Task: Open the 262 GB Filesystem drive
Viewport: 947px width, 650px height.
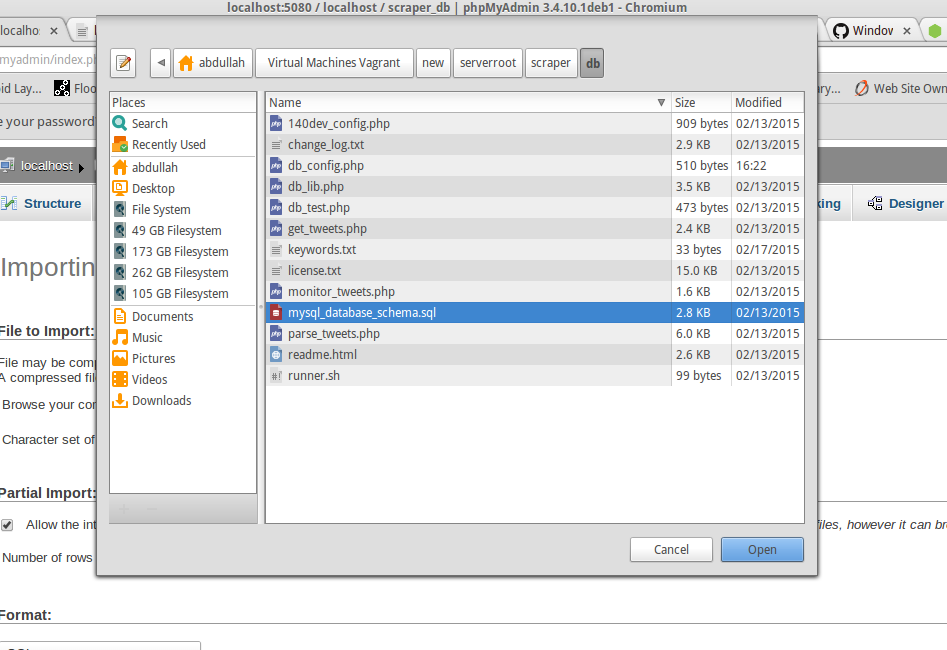Action: tap(183, 272)
